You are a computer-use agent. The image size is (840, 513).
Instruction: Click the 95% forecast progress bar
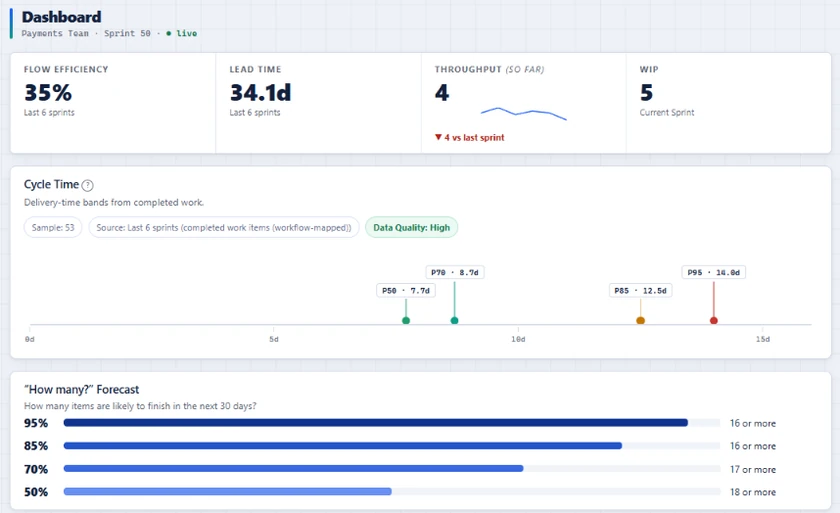pos(392,423)
